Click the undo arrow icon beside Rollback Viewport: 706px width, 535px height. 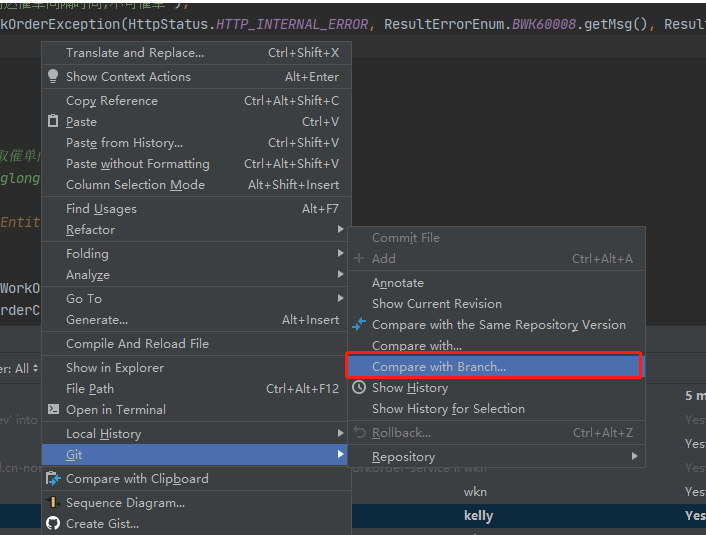point(360,433)
